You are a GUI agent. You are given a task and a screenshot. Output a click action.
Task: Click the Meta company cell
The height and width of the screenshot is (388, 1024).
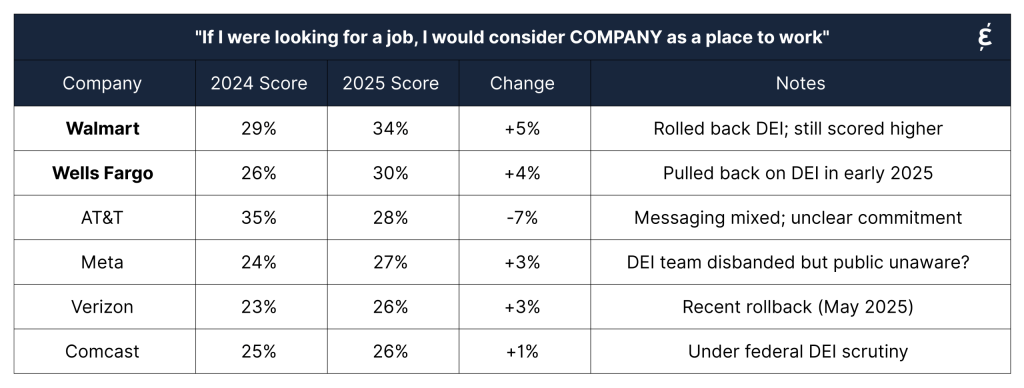tap(103, 262)
